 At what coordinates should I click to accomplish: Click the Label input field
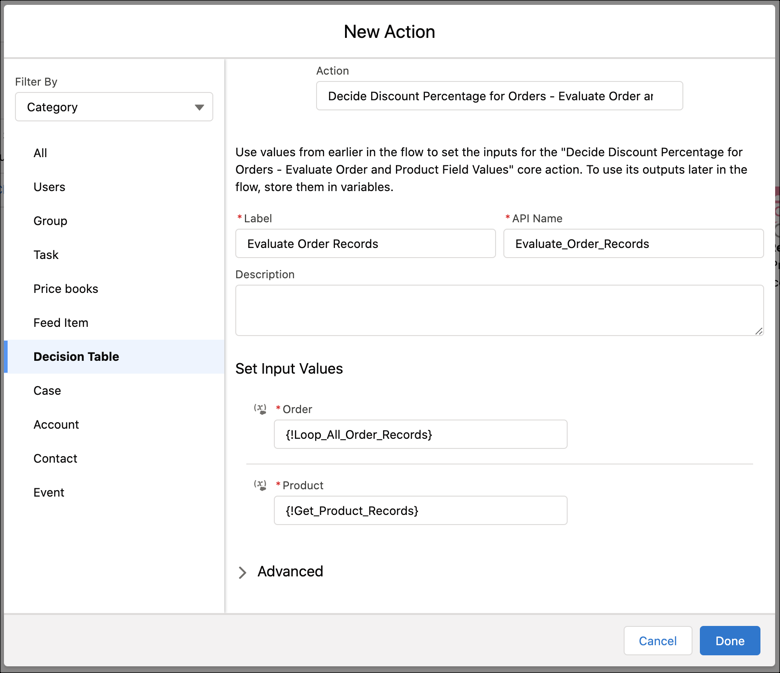[365, 244]
